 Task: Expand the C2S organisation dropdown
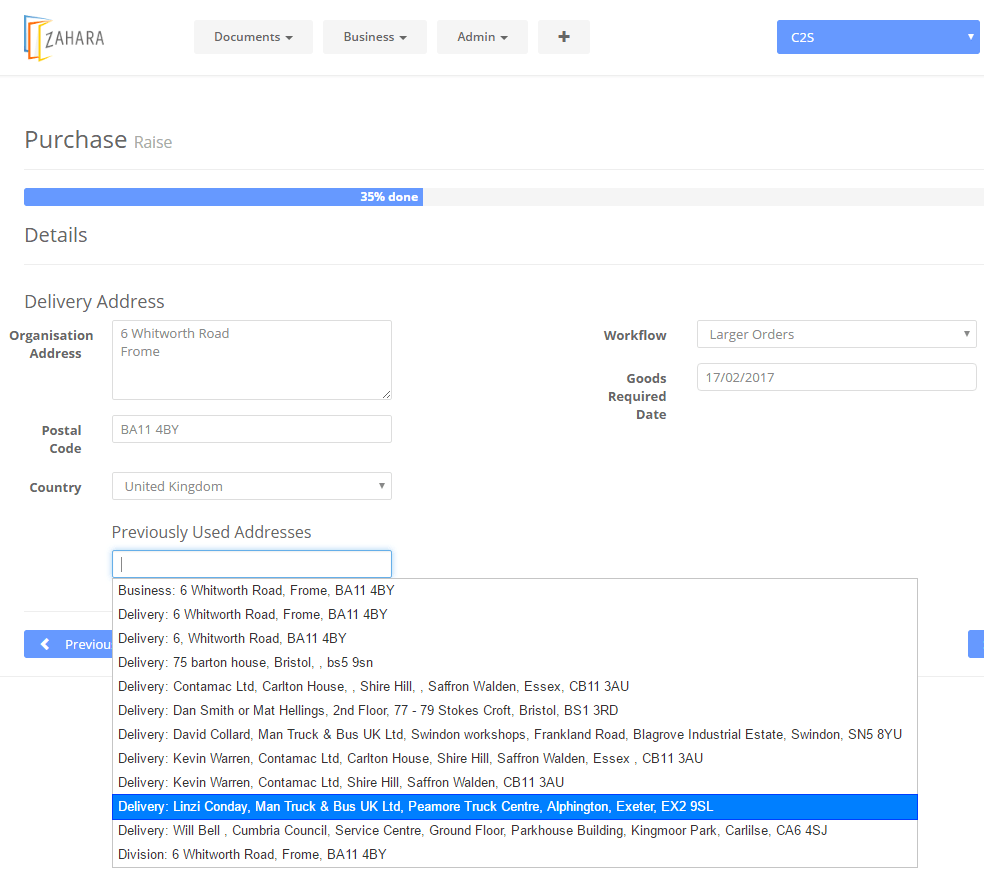[x=878, y=37]
